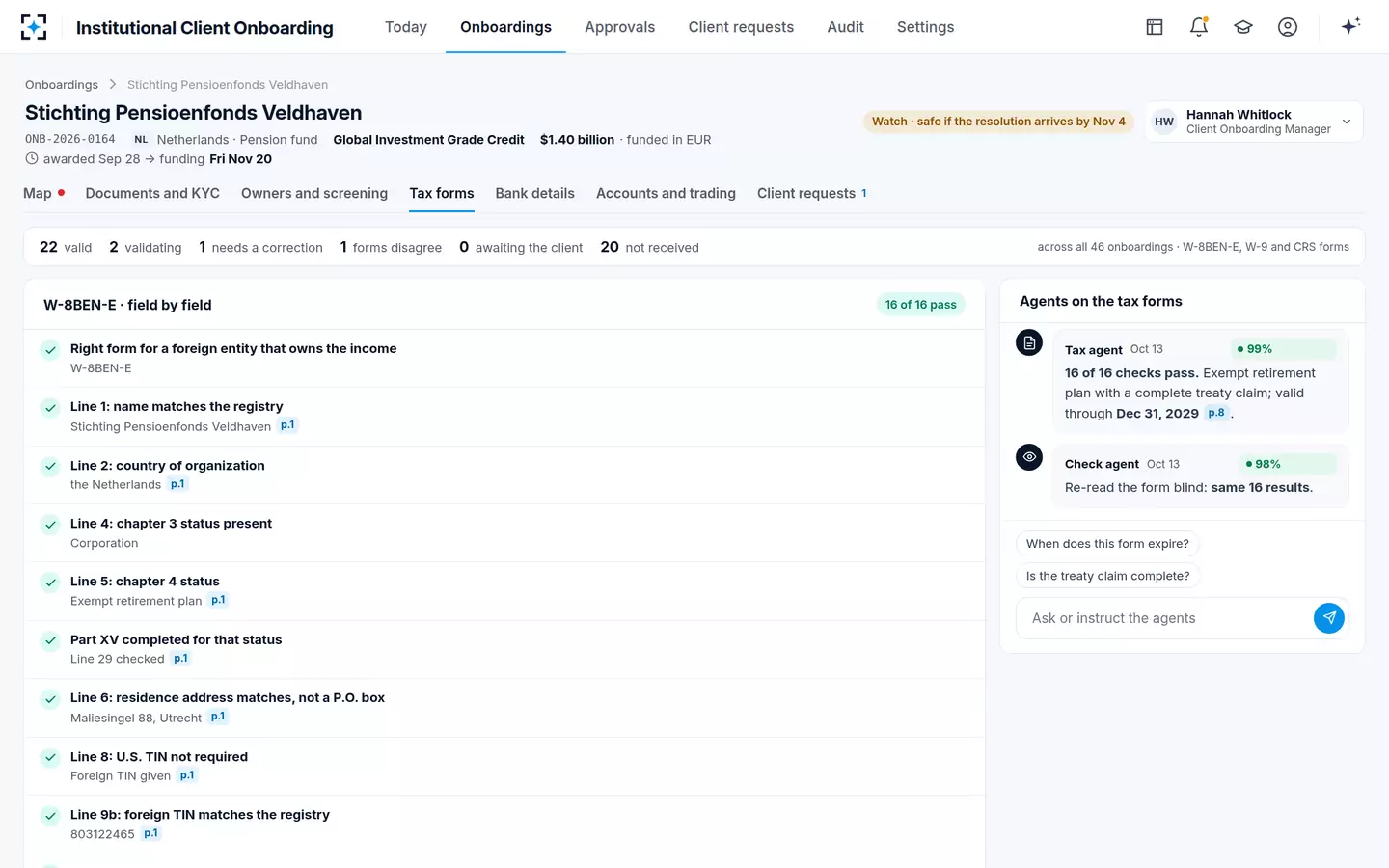Viewport: 1389px width, 868px height.
Task: Click the clock icon beside awarded Sep 28
Action: coord(32,158)
